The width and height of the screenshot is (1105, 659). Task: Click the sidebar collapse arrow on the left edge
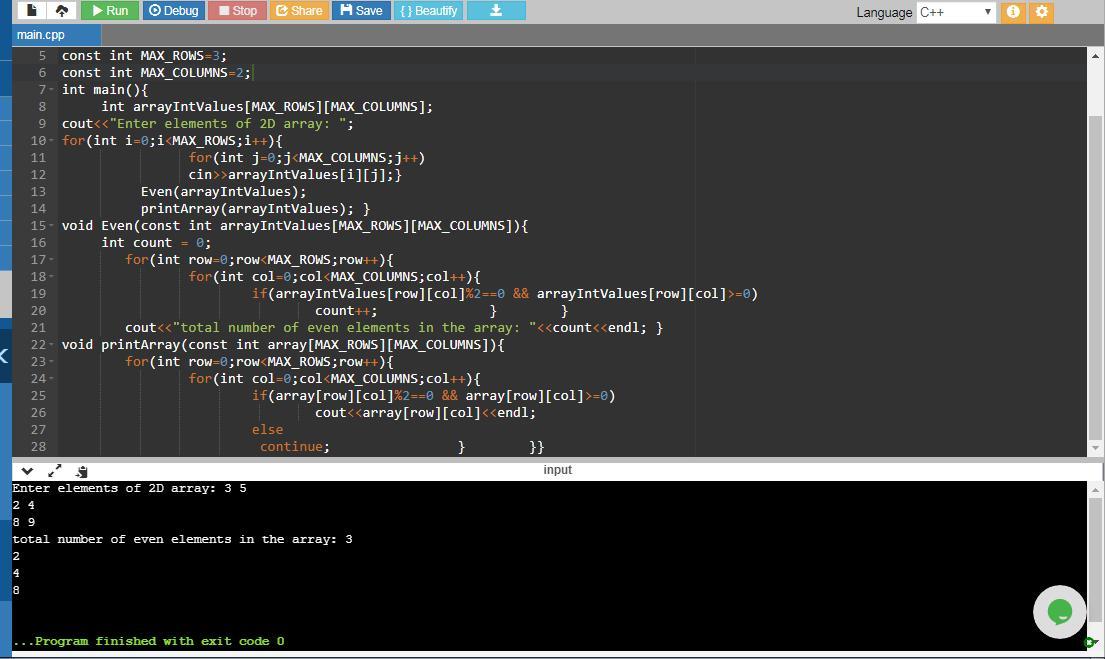coord(4,356)
